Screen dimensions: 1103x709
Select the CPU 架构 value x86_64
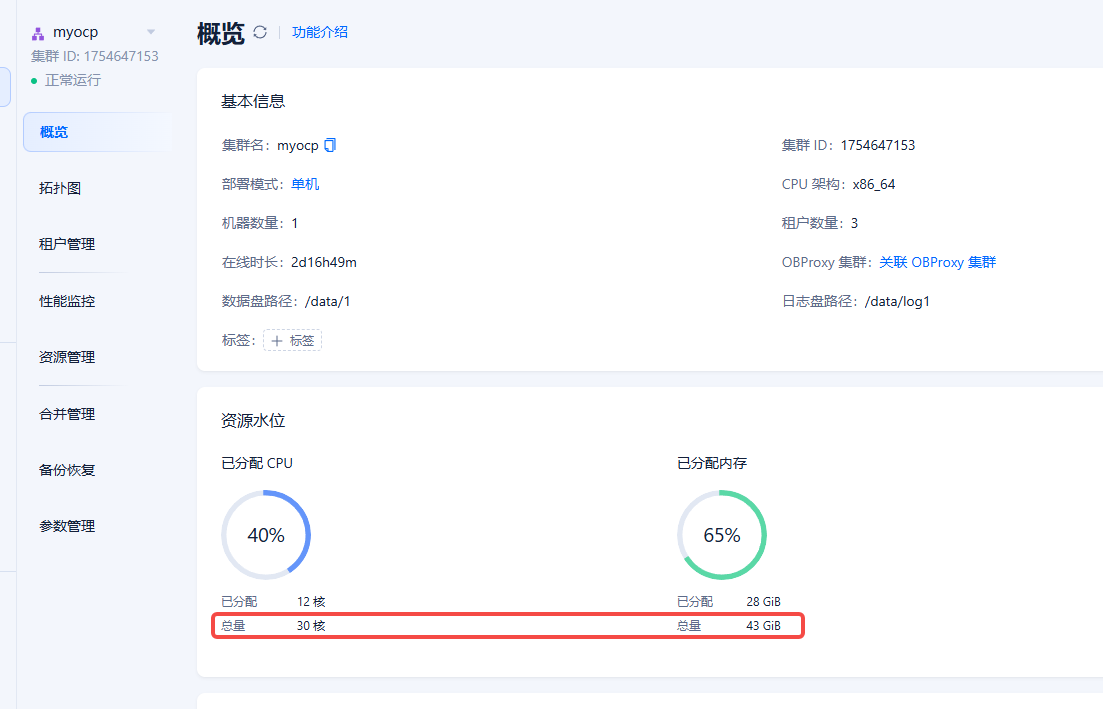[874, 184]
